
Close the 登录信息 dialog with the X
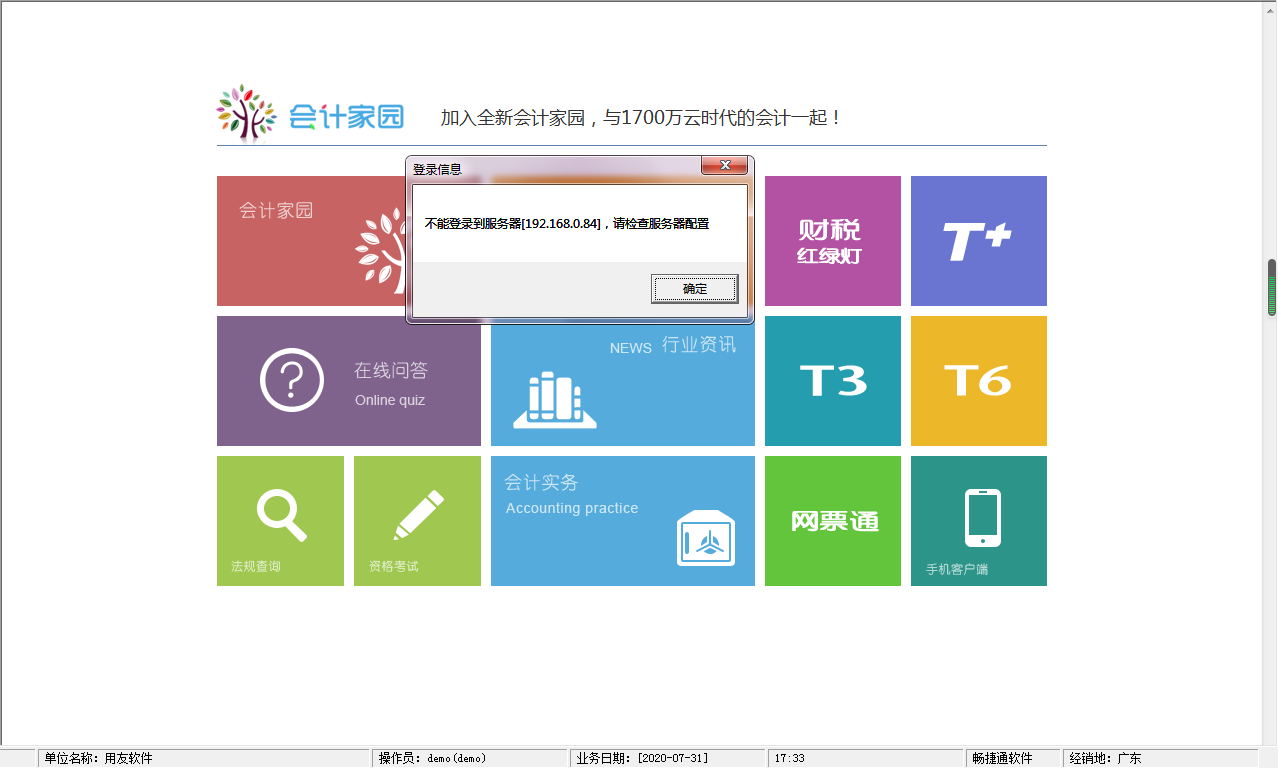click(x=724, y=165)
